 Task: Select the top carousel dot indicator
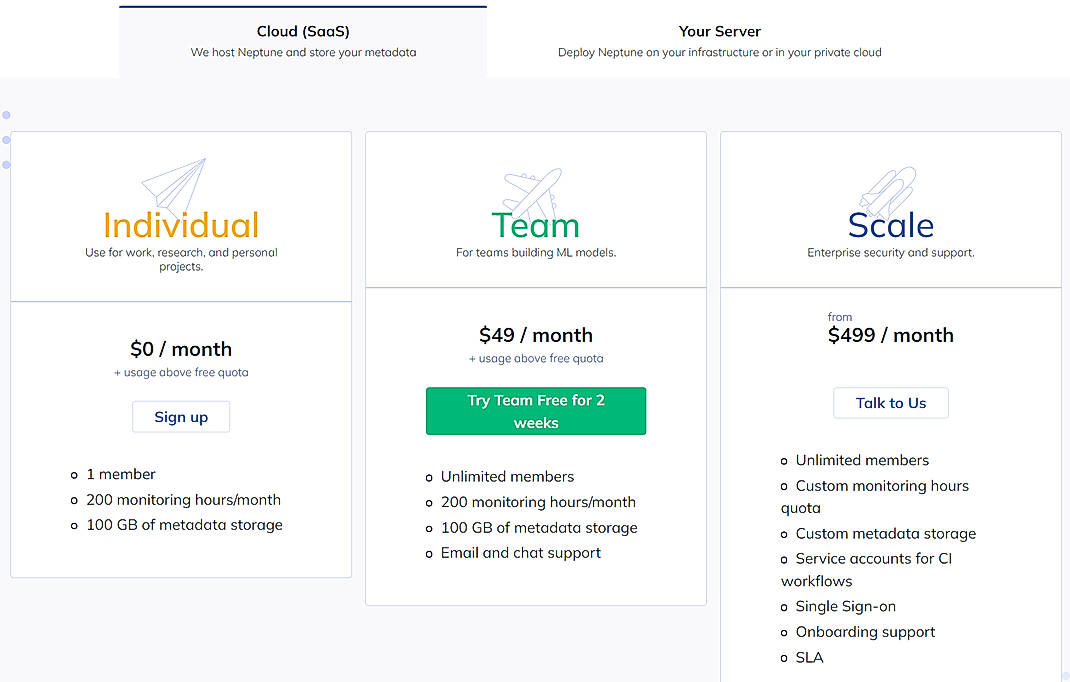[6, 114]
